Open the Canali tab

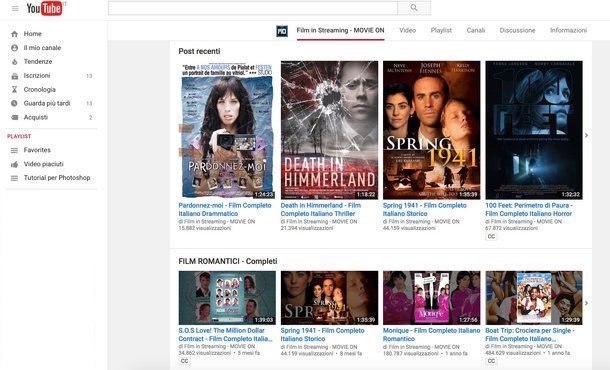[x=475, y=30]
